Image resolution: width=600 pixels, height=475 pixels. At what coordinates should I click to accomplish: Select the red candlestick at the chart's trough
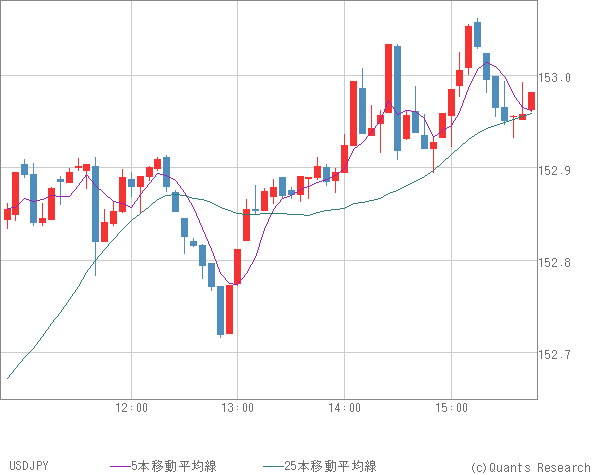pos(229,309)
